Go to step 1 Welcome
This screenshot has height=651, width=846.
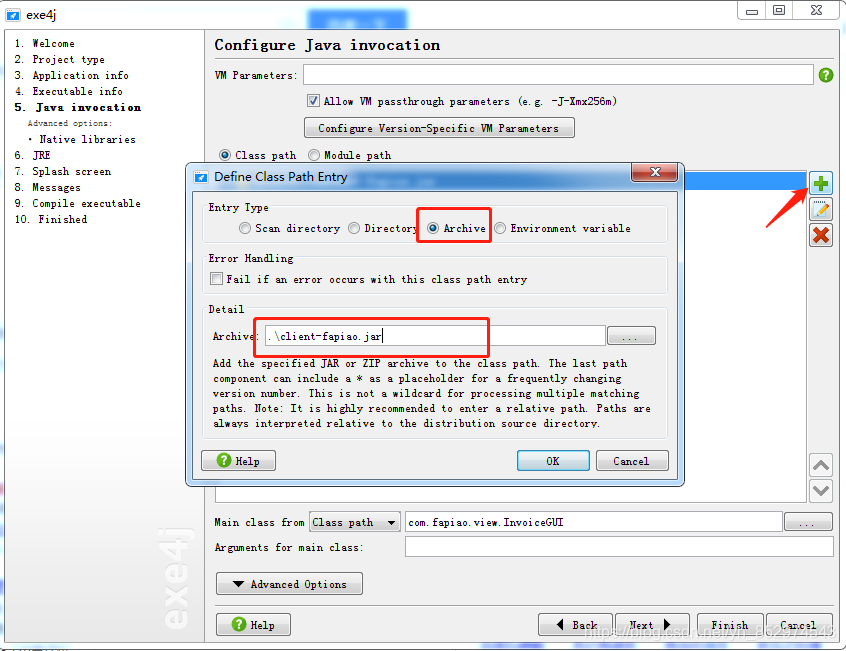coord(45,44)
